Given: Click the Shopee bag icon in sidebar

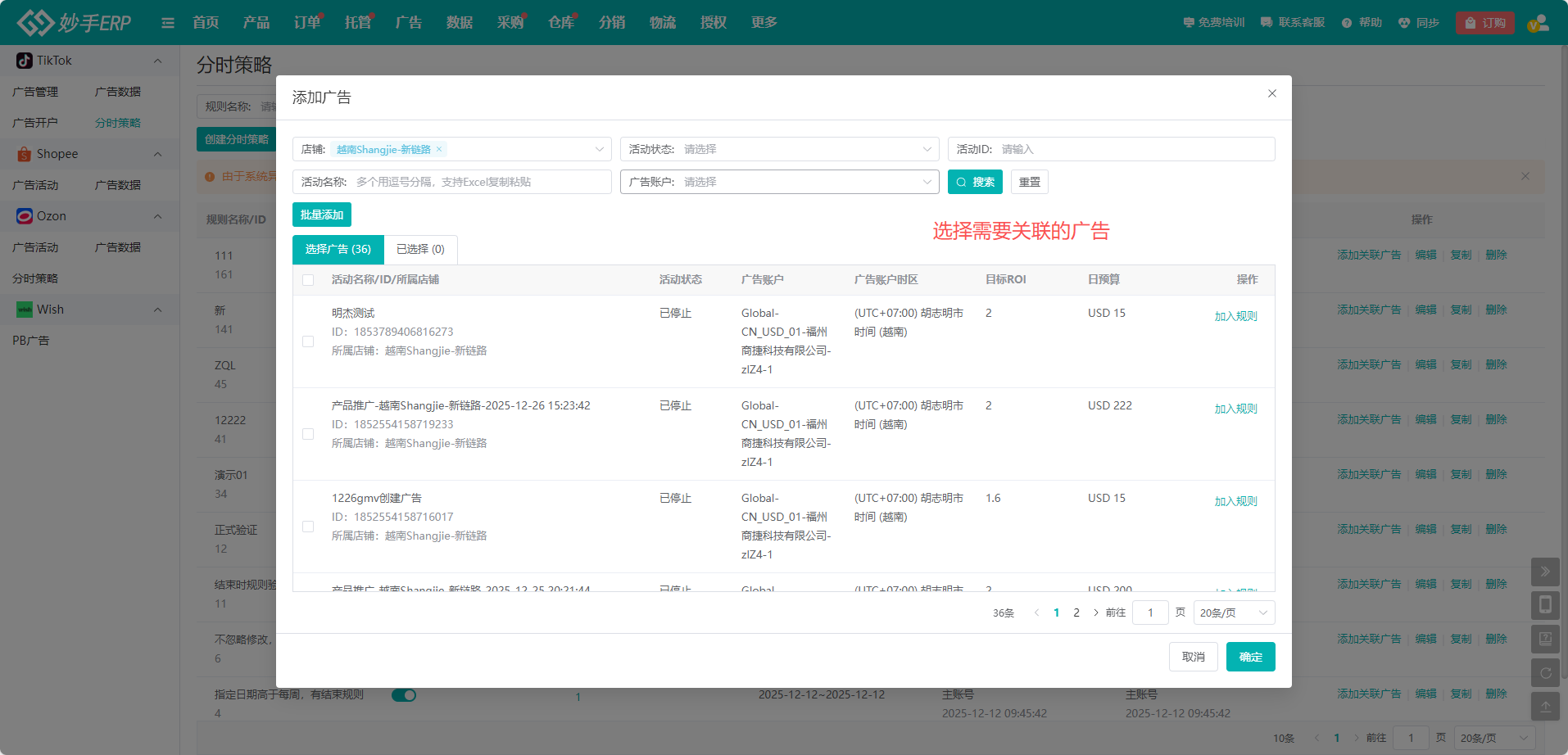Looking at the screenshot, I should click(25, 154).
